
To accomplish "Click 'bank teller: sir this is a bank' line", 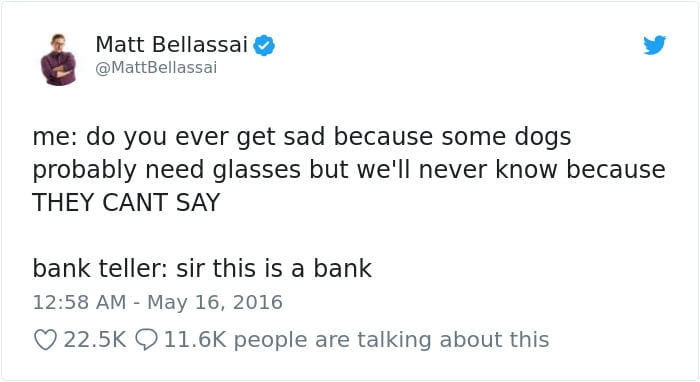I will [202, 268].
